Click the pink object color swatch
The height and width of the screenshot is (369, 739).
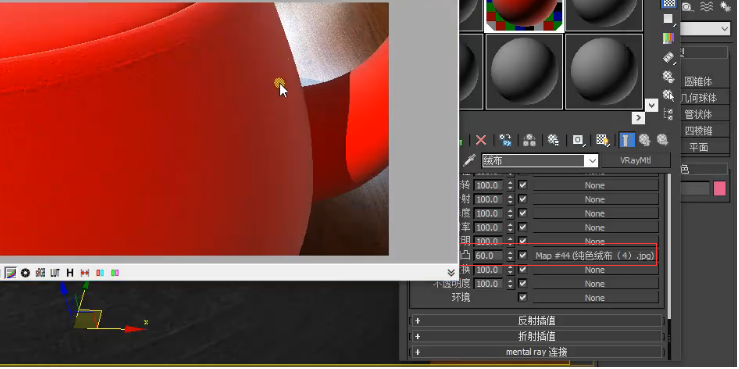point(720,189)
